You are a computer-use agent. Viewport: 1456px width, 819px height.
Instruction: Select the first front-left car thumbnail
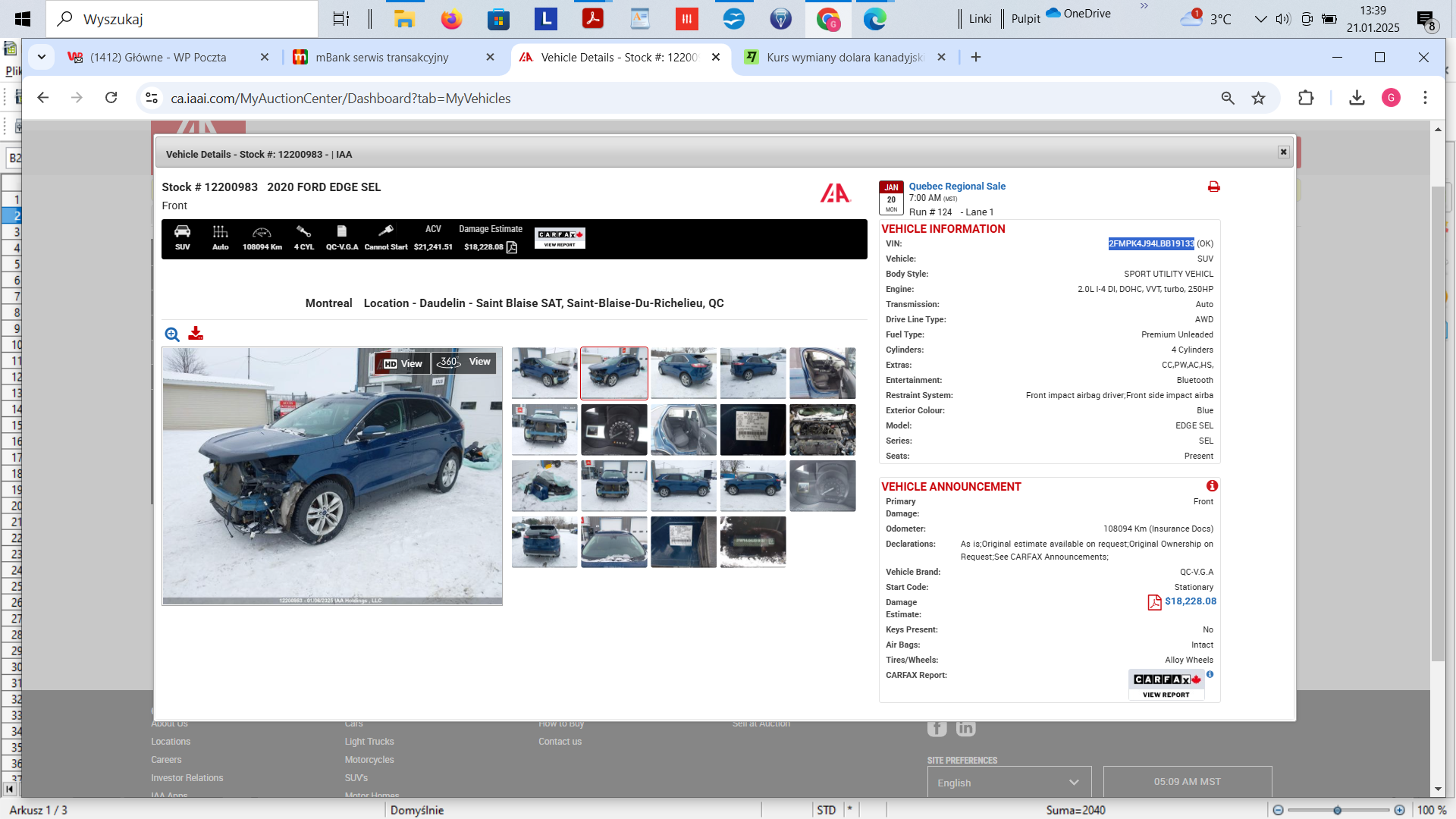[x=544, y=373]
